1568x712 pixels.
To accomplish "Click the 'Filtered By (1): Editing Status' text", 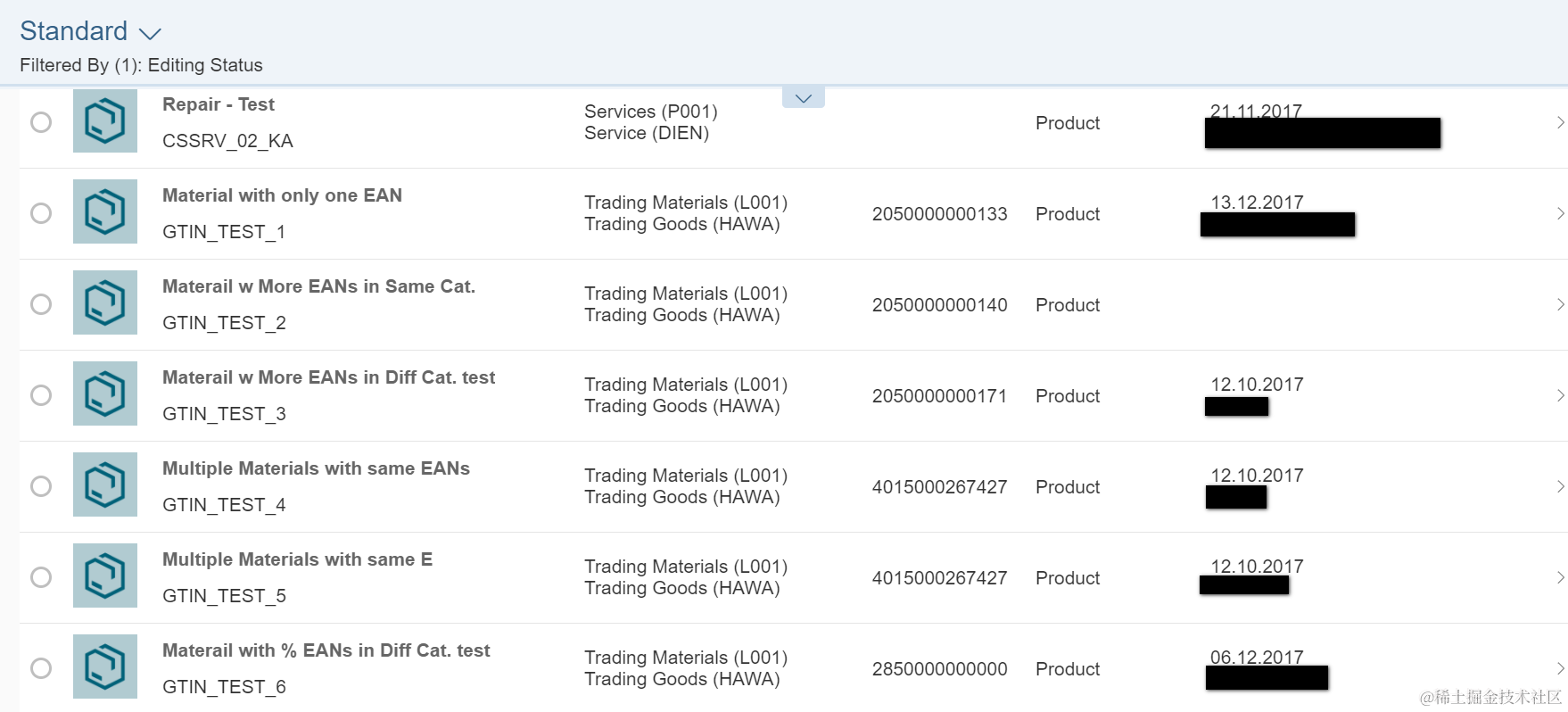I will coord(141,65).
